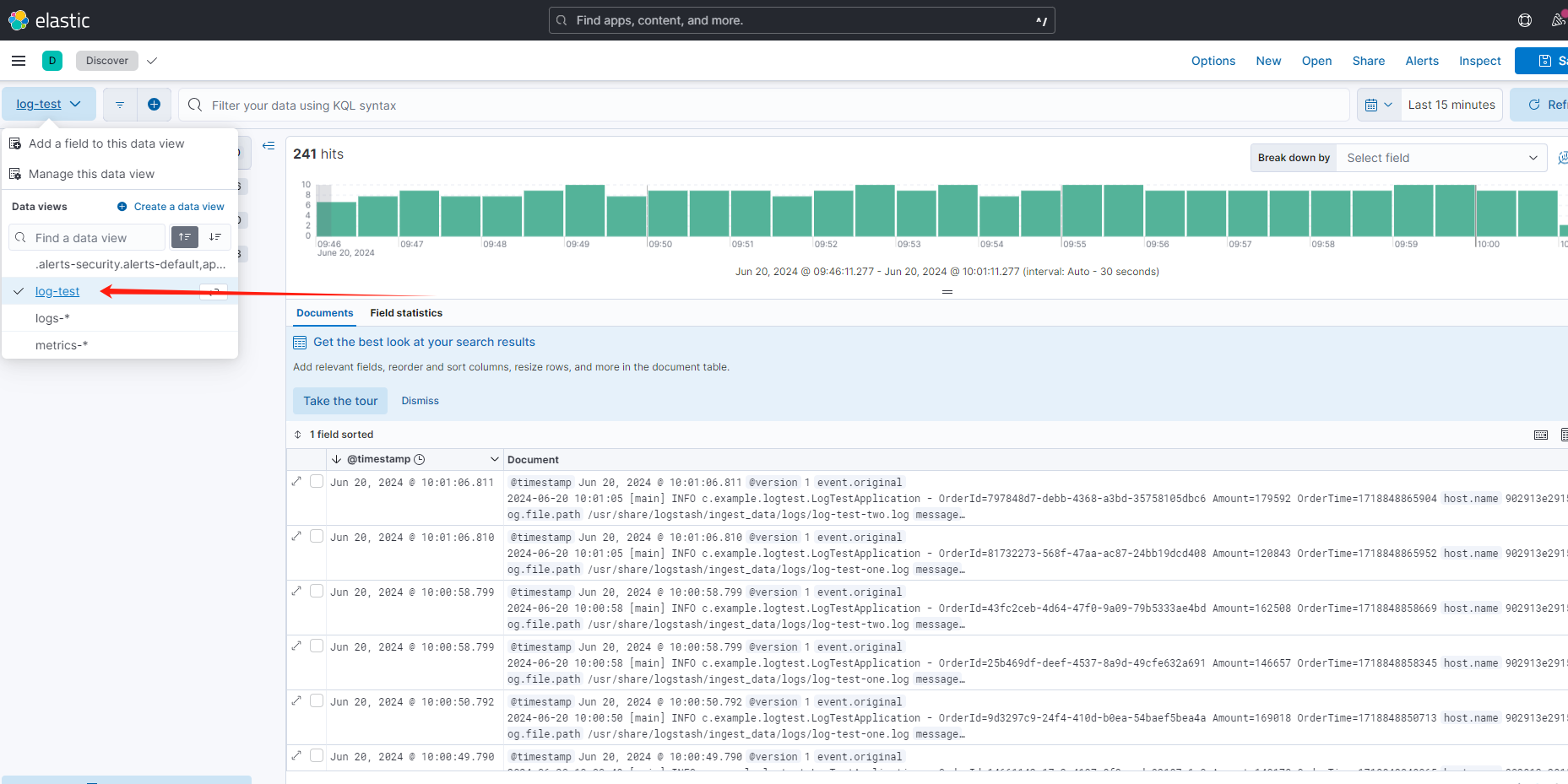Click the global Find apps search box
This screenshot has height=784, width=1568.
[x=801, y=20]
